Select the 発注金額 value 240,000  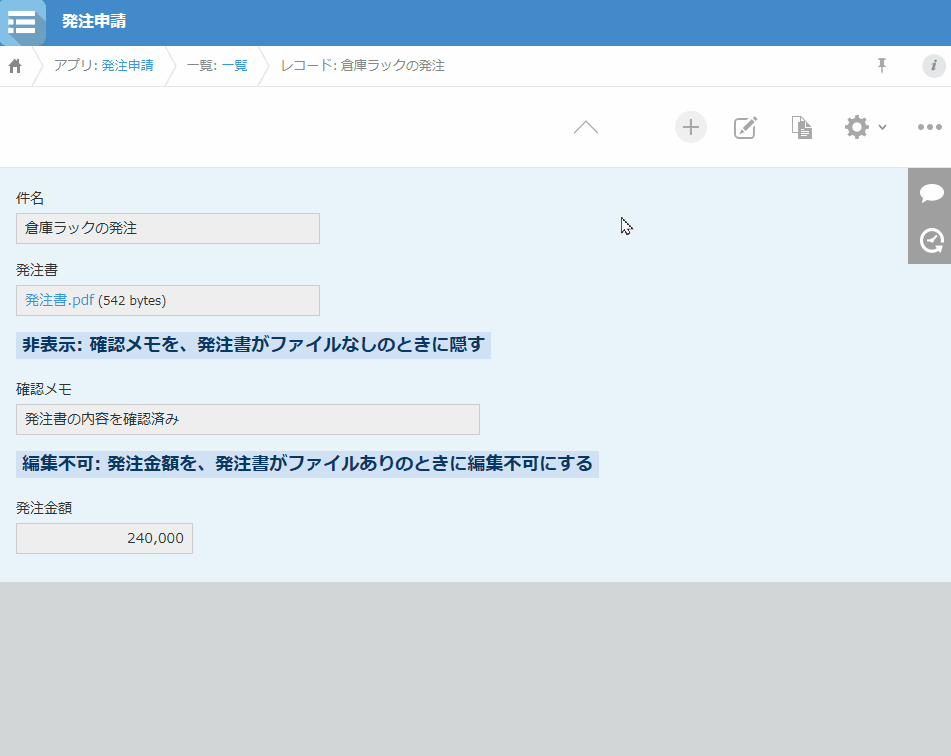(x=104, y=538)
